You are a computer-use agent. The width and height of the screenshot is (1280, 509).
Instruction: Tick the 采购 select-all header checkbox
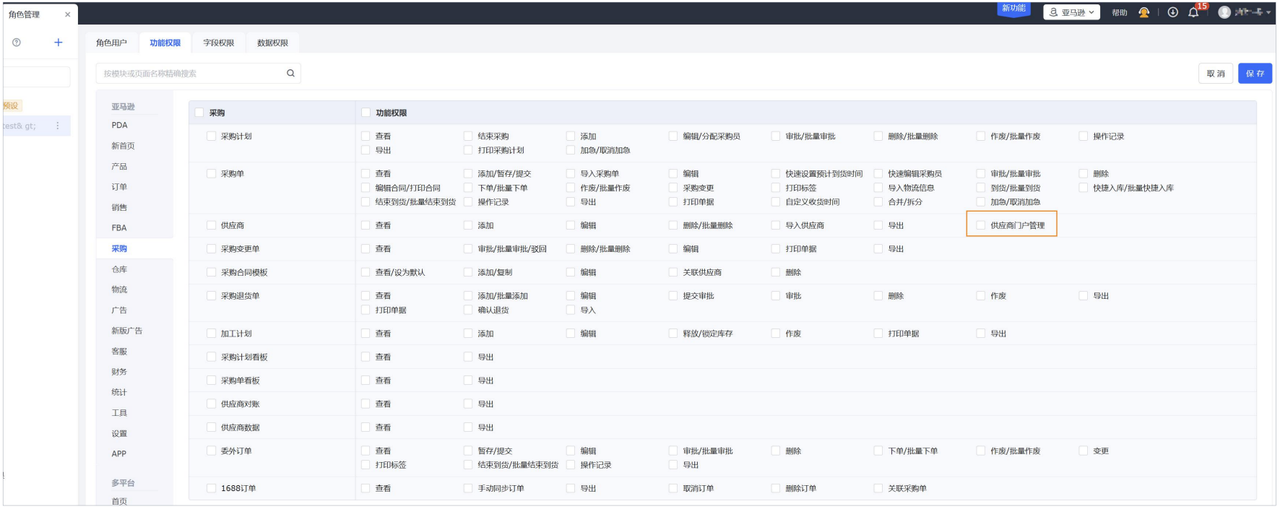click(x=200, y=113)
